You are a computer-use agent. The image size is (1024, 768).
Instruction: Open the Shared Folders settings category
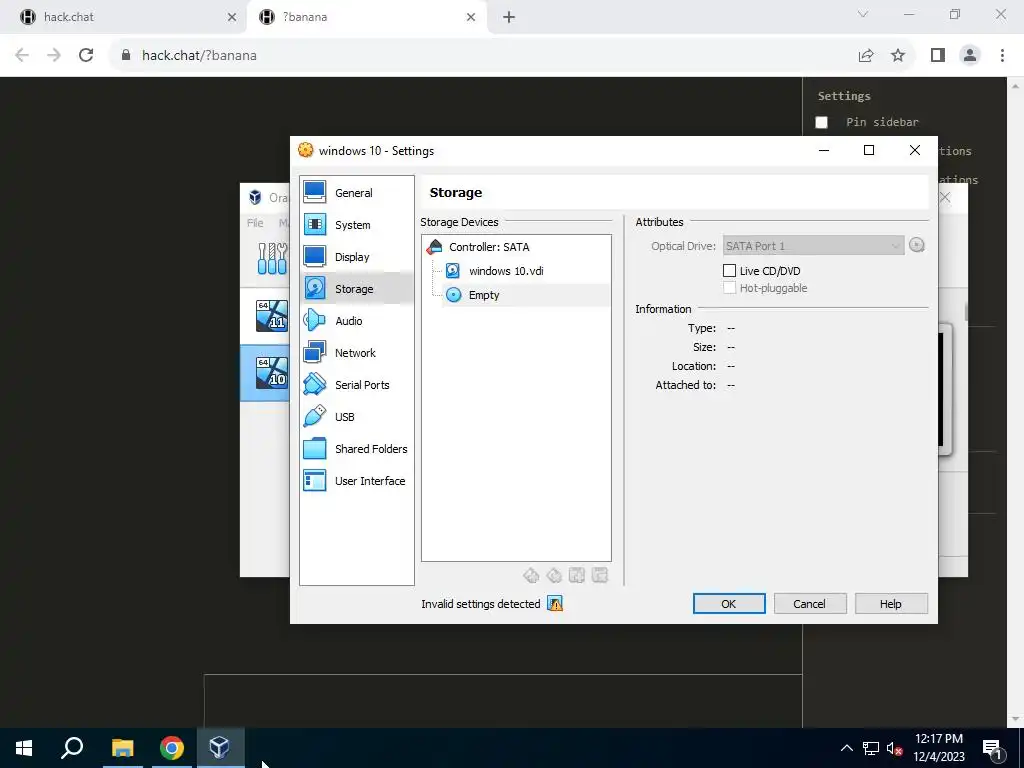[x=357, y=449]
